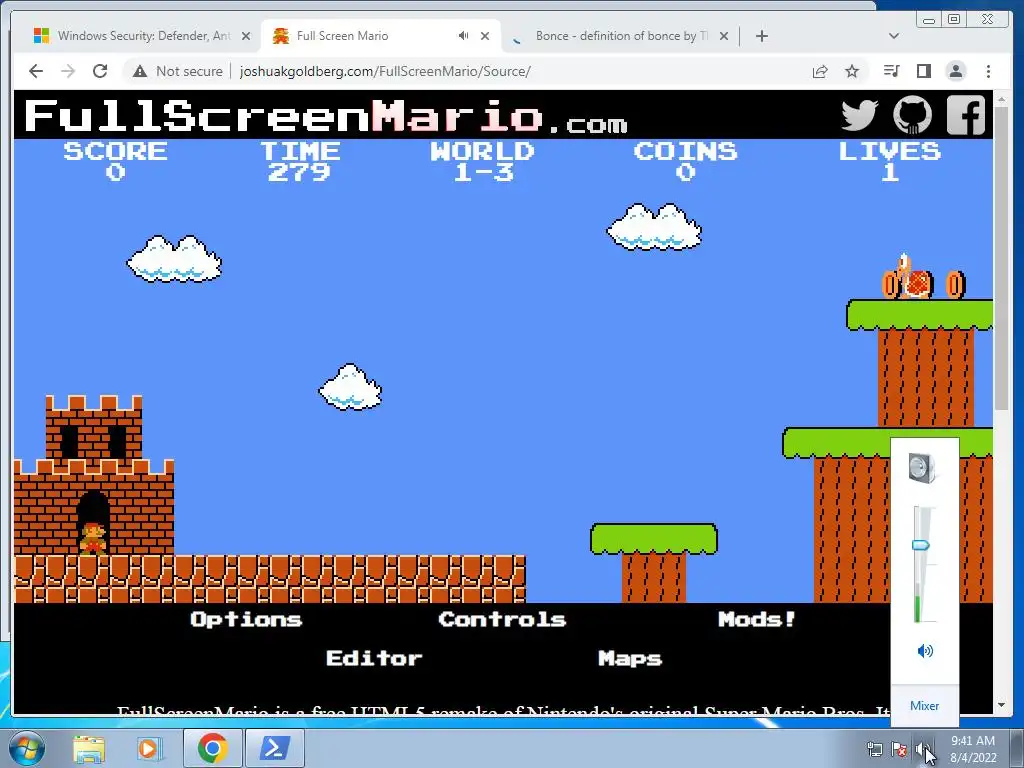The height and width of the screenshot is (768, 1024).
Task: Open Chrome side panel icon
Action: [923, 71]
